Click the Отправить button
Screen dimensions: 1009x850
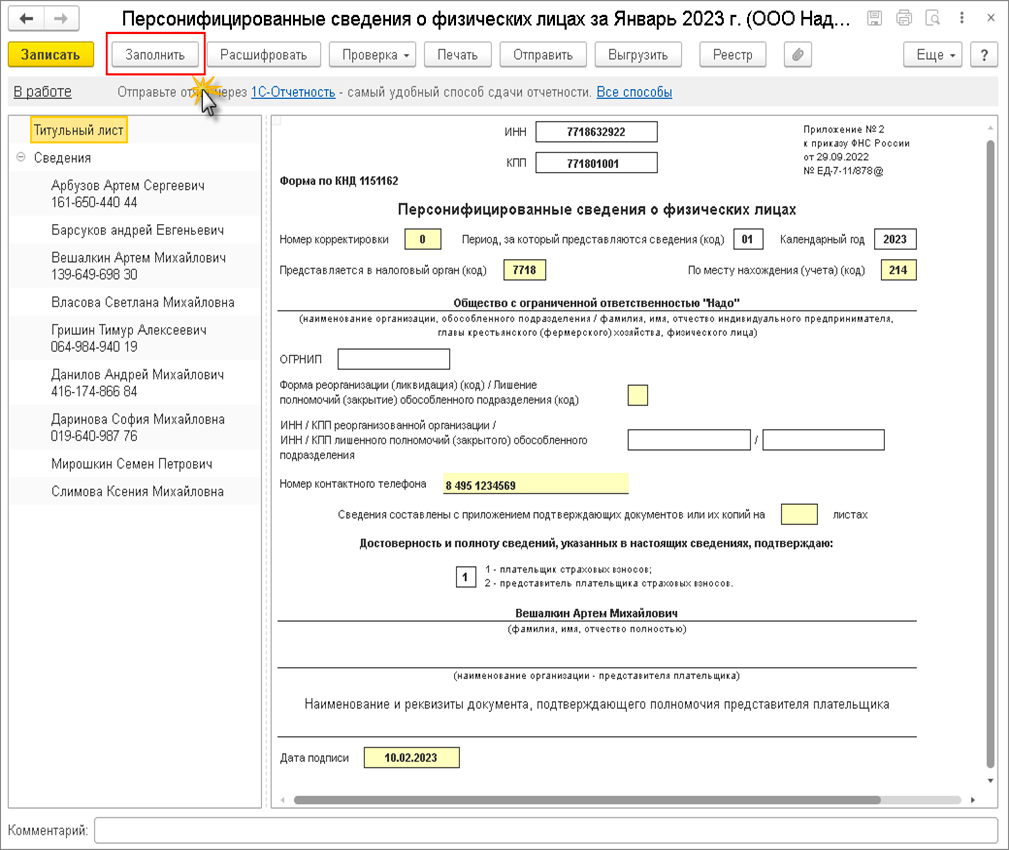point(543,55)
